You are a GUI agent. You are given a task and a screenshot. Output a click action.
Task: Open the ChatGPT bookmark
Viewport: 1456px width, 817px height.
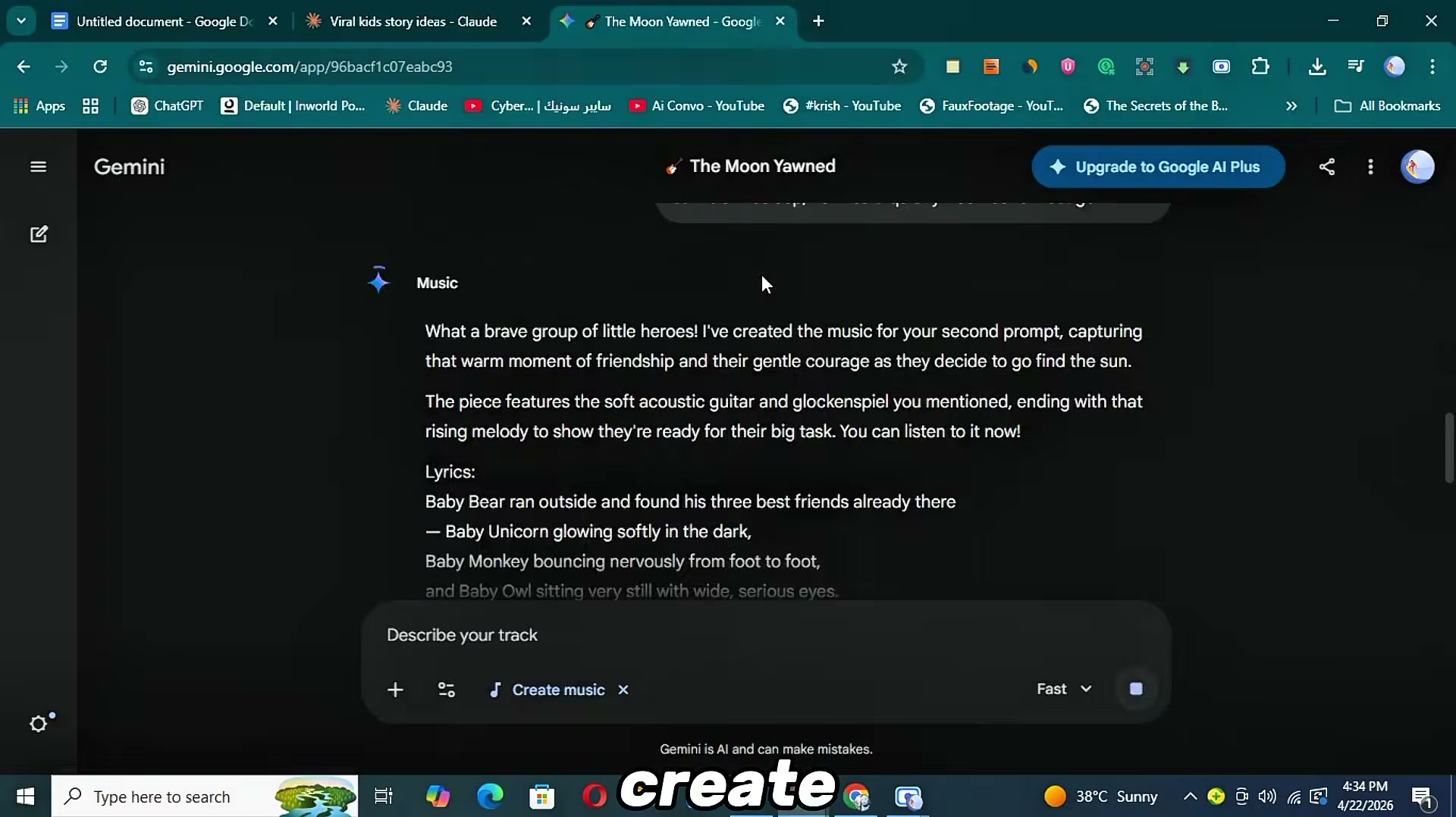coord(168,106)
